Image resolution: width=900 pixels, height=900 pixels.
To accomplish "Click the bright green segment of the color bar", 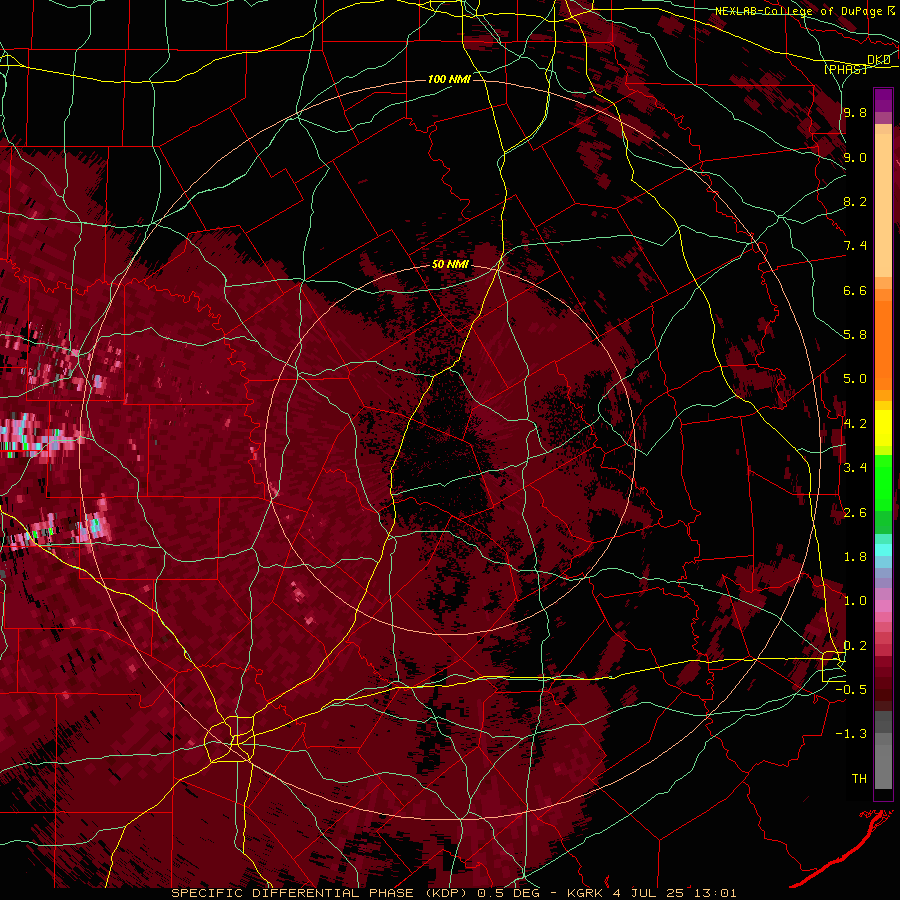I will (x=883, y=483).
